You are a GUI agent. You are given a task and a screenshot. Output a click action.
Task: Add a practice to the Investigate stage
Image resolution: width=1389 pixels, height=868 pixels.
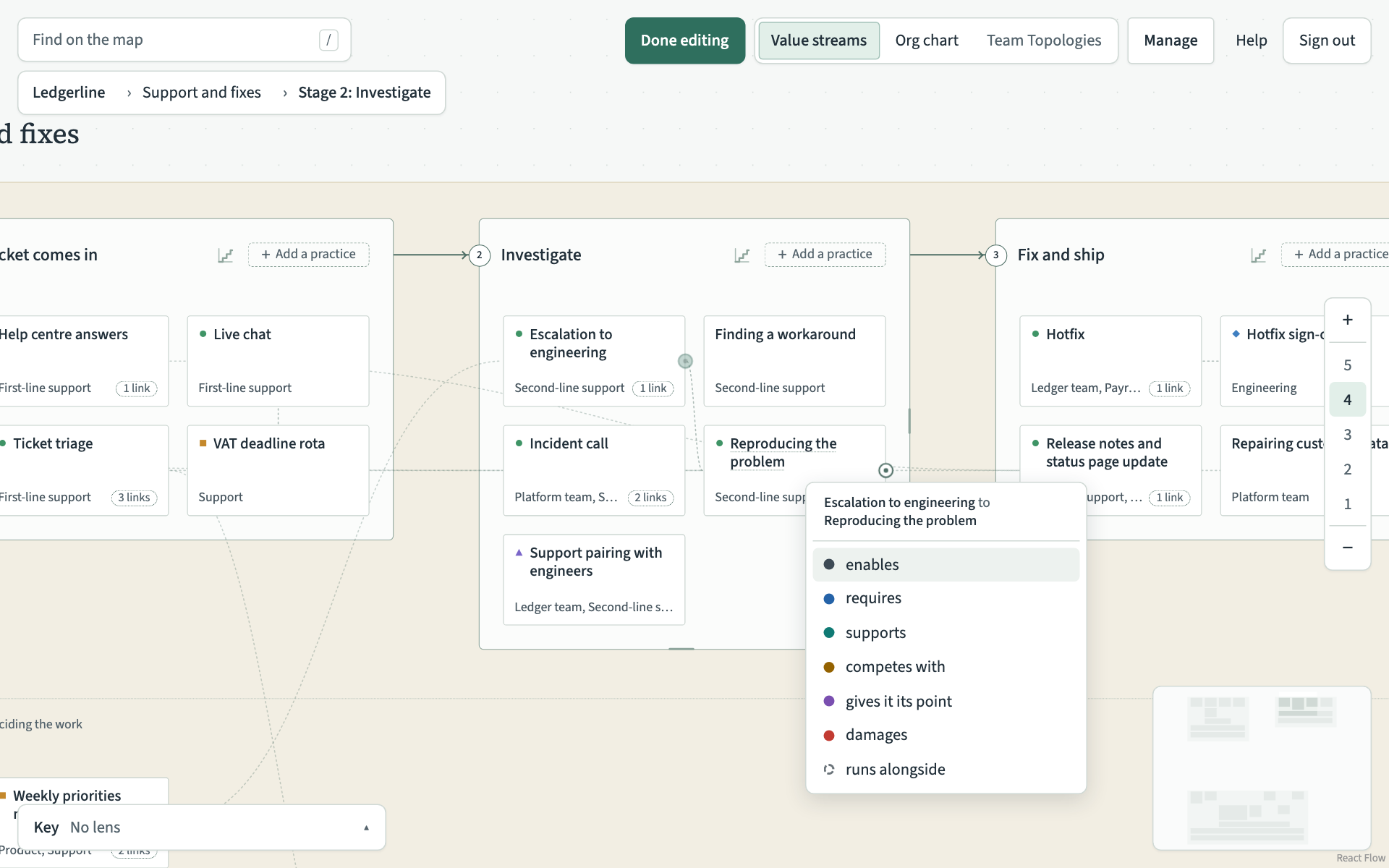click(x=825, y=255)
